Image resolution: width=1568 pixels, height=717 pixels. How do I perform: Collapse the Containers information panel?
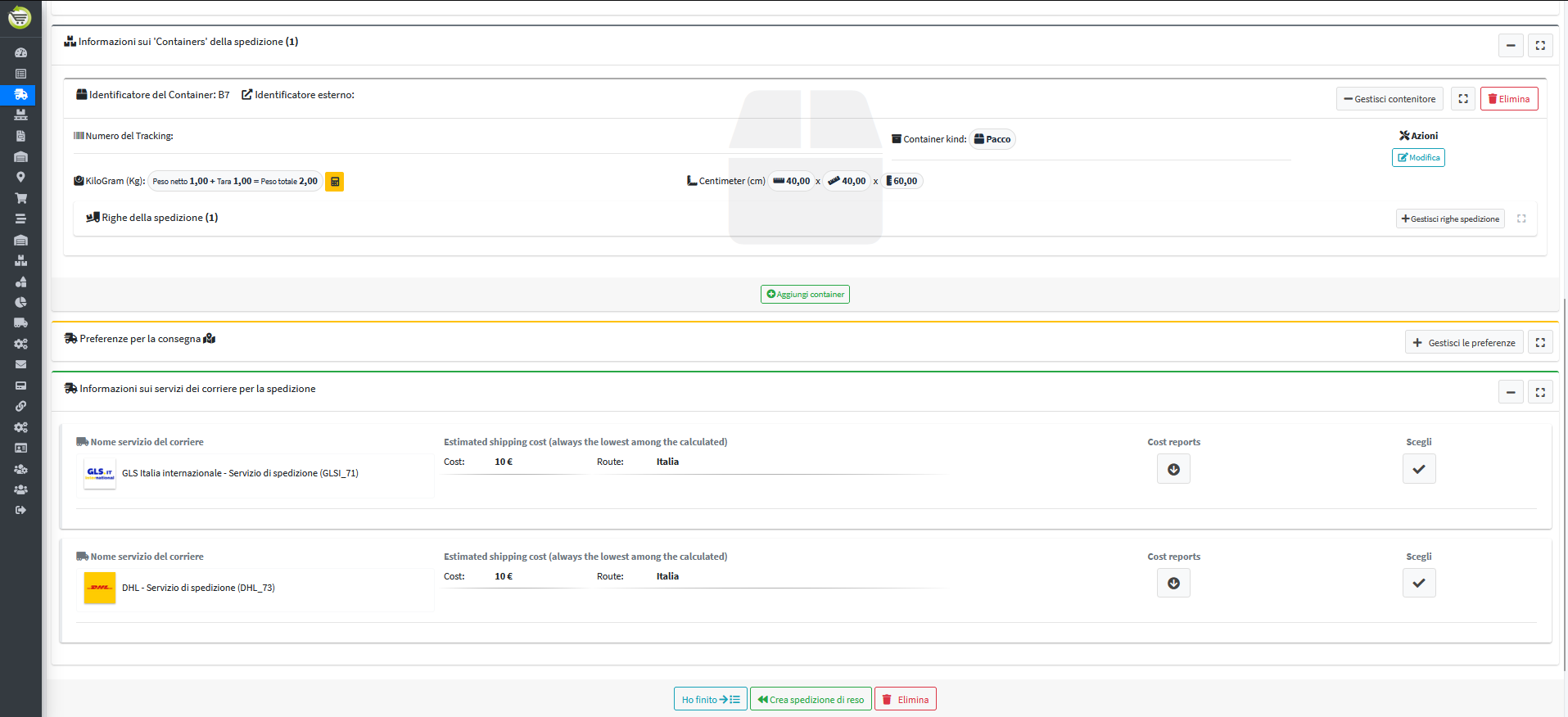pyautogui.click(x=1511, y=46)
